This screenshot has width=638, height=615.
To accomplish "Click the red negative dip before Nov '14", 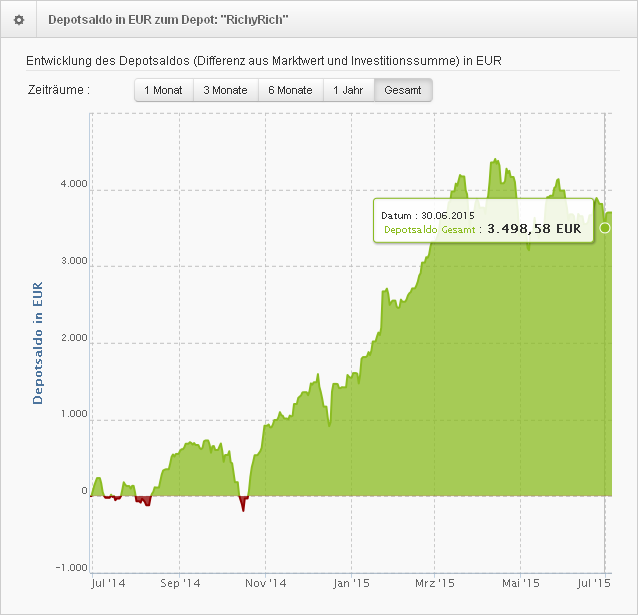I will click(x=243, y=503).
